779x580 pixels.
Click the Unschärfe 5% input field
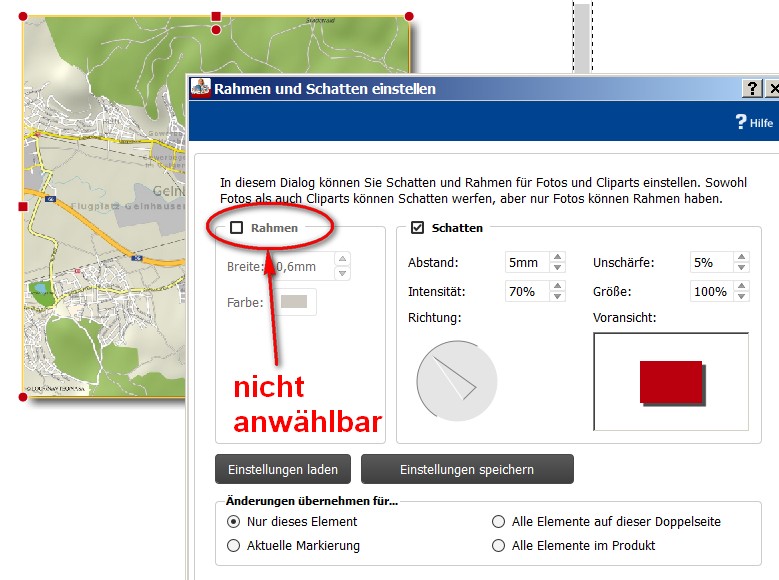click(711, 262)
